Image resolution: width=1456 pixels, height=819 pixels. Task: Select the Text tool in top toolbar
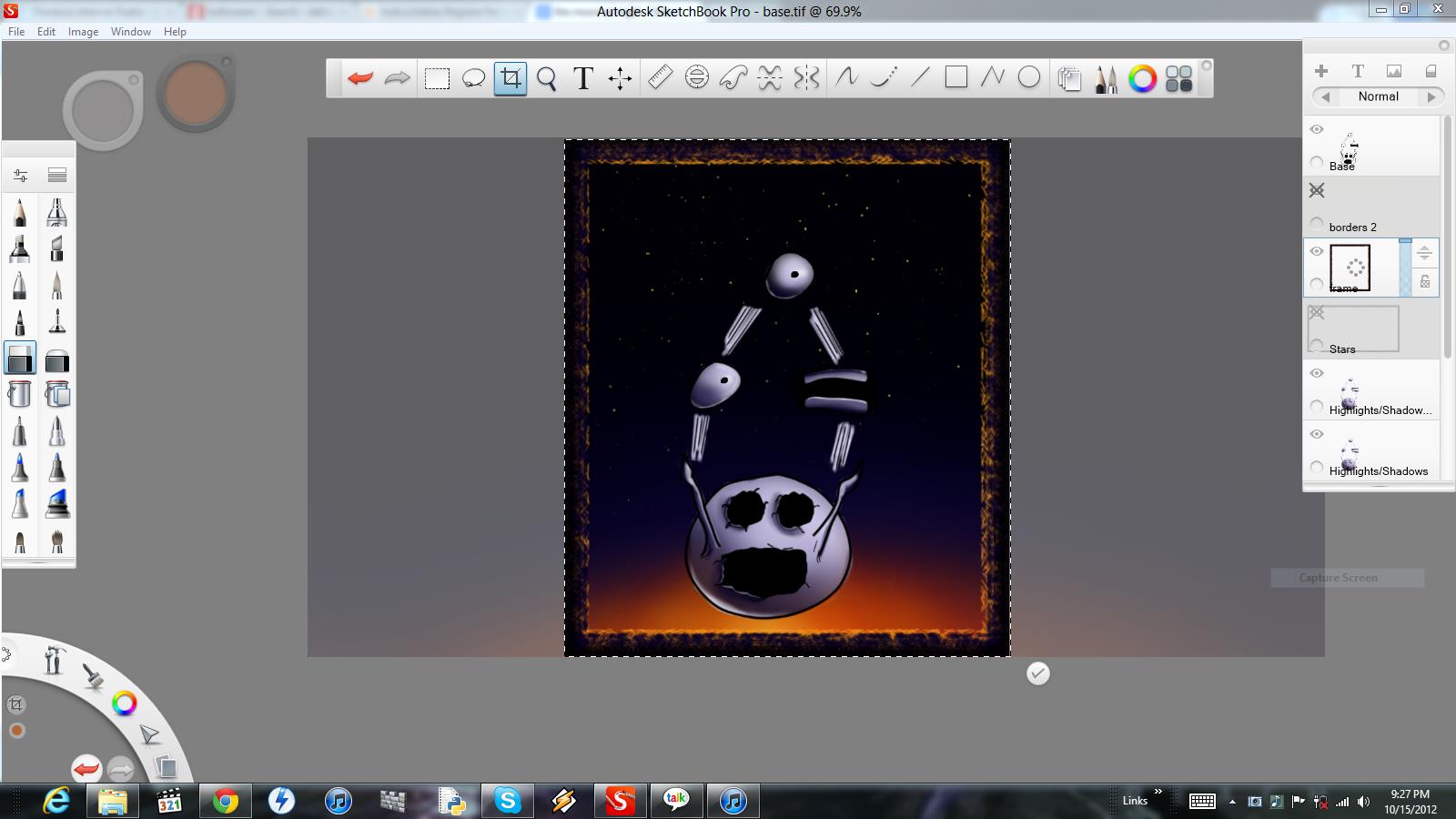583,78
